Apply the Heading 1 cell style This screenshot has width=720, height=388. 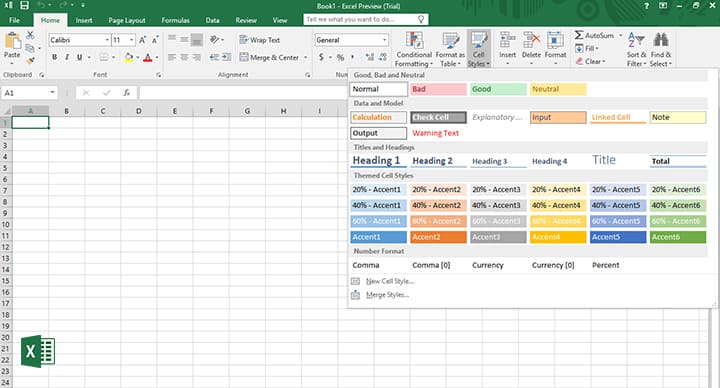[x=378, y=161]
